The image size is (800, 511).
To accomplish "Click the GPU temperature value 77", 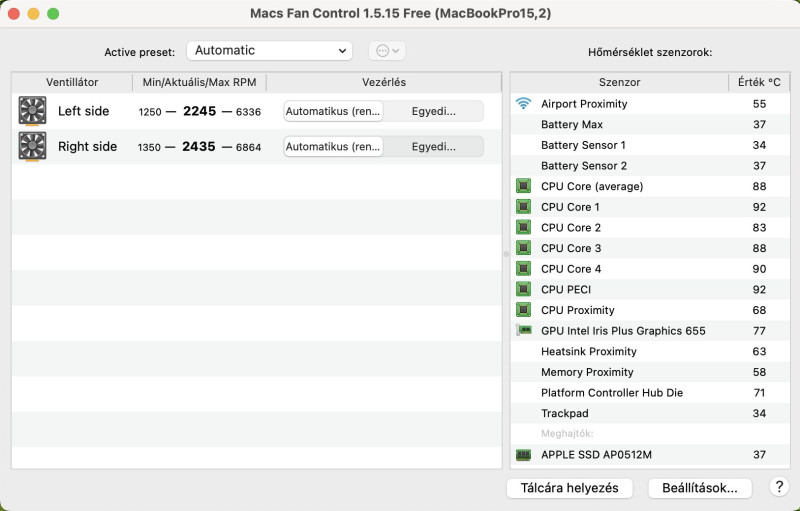I will point(759,331).
